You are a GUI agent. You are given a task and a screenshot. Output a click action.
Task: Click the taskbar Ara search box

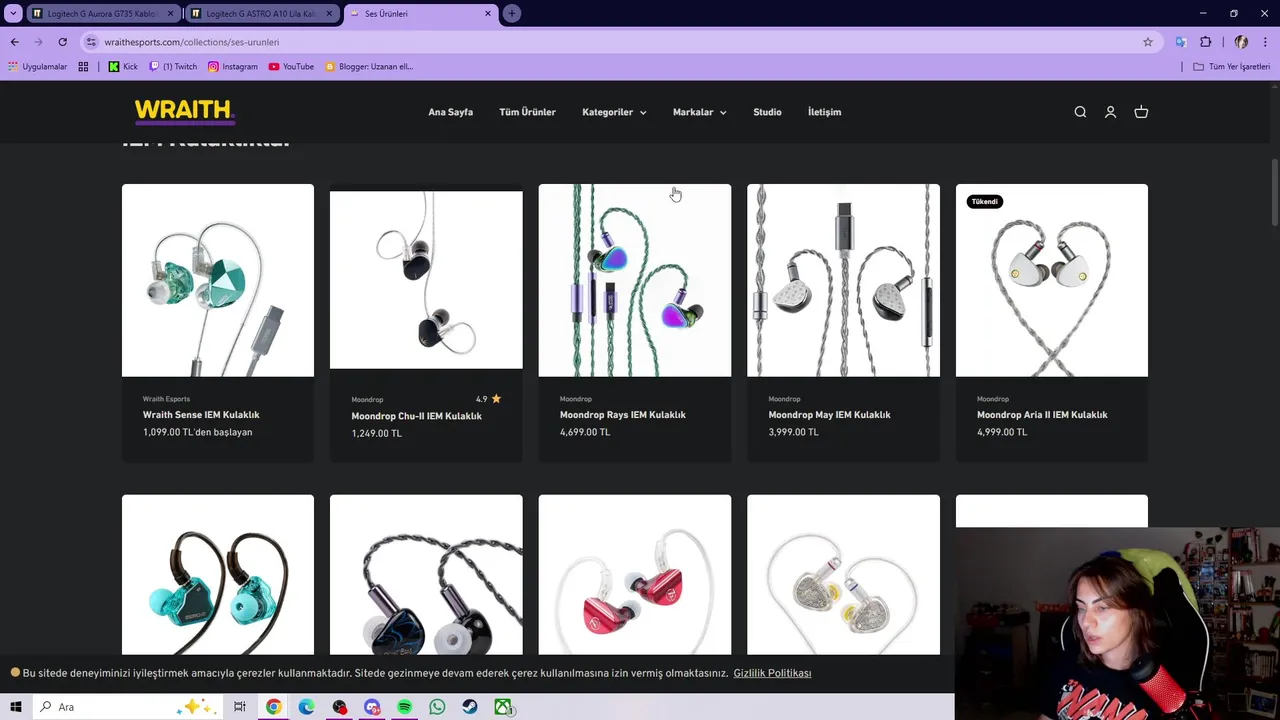click(x=130, y=707)
